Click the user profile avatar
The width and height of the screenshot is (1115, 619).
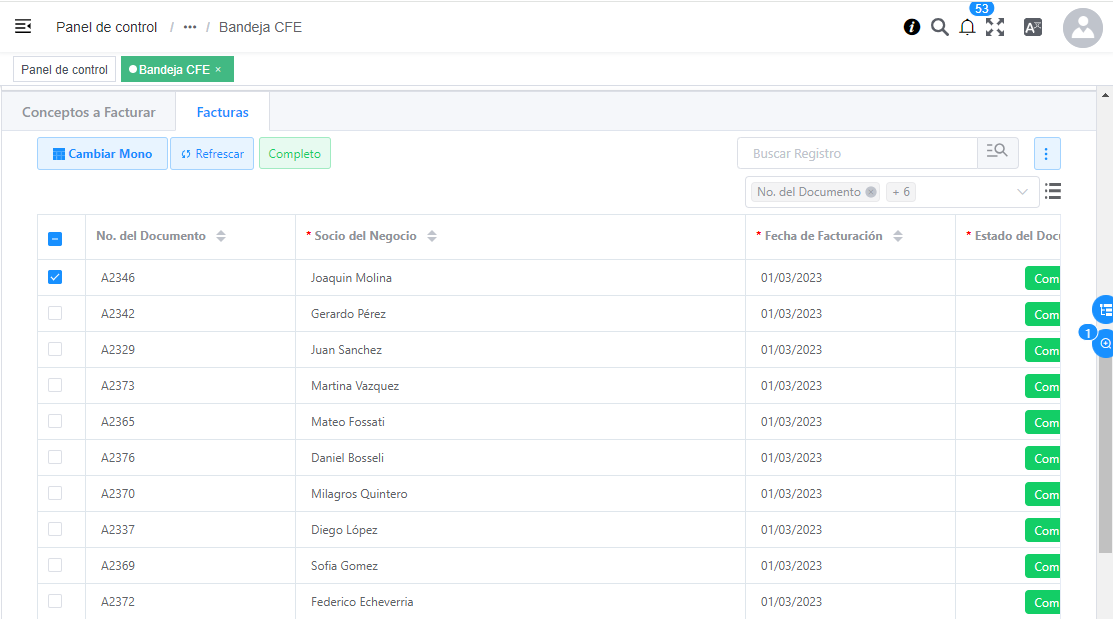(x=1082, y=28)
